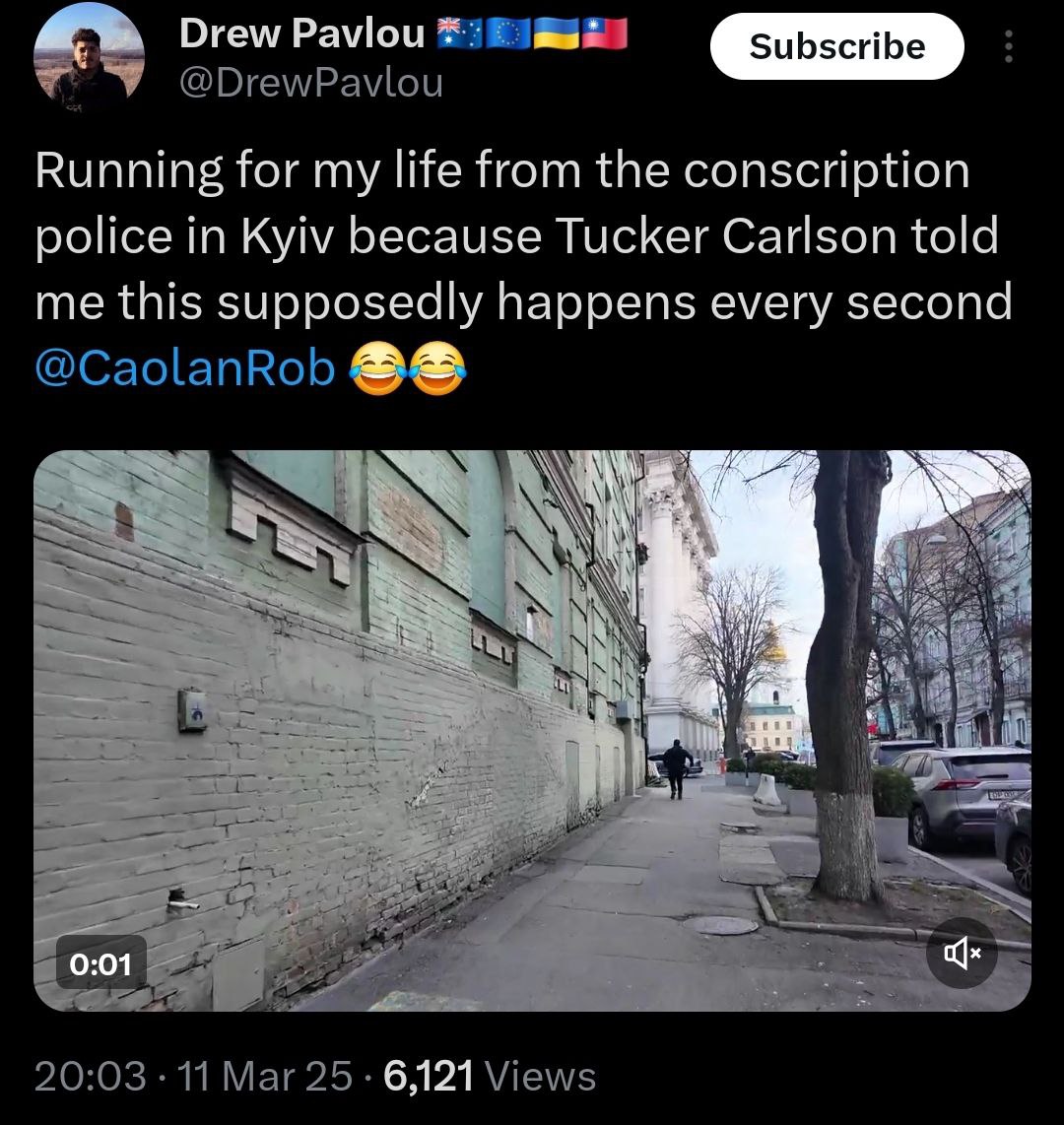This screenshot has height=1125, width=1064.
Task: Open the three-dot more options menu
Action: 1007,46
